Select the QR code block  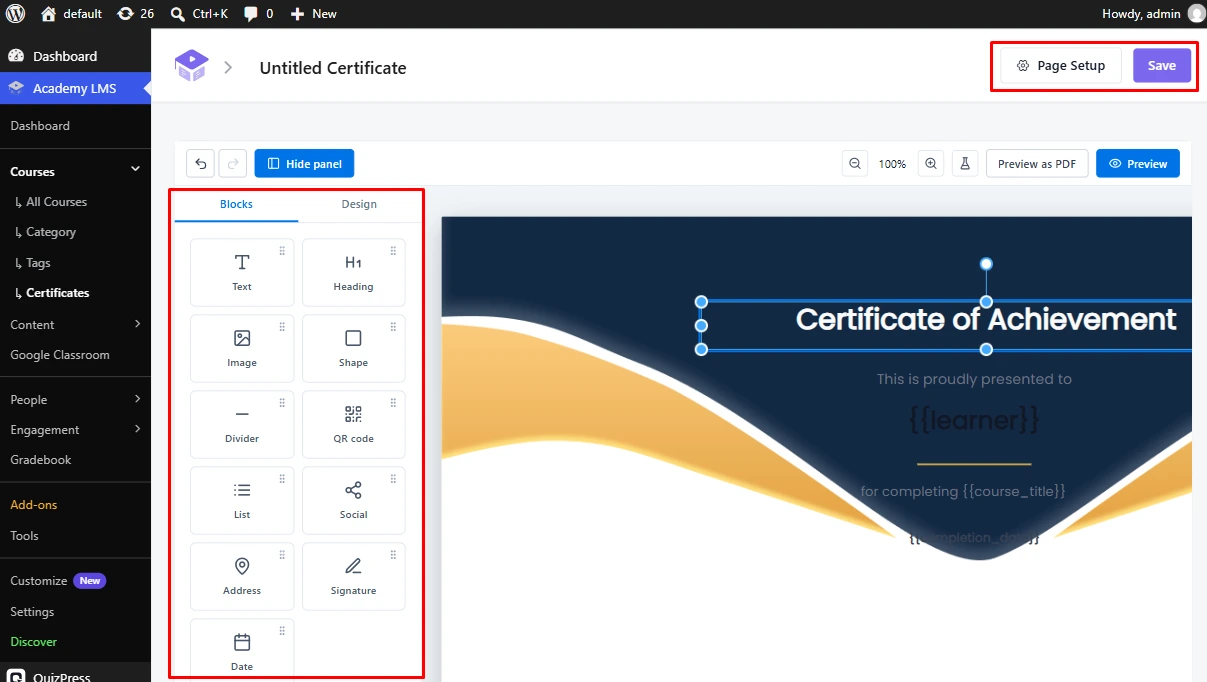(x=353, y=424)
